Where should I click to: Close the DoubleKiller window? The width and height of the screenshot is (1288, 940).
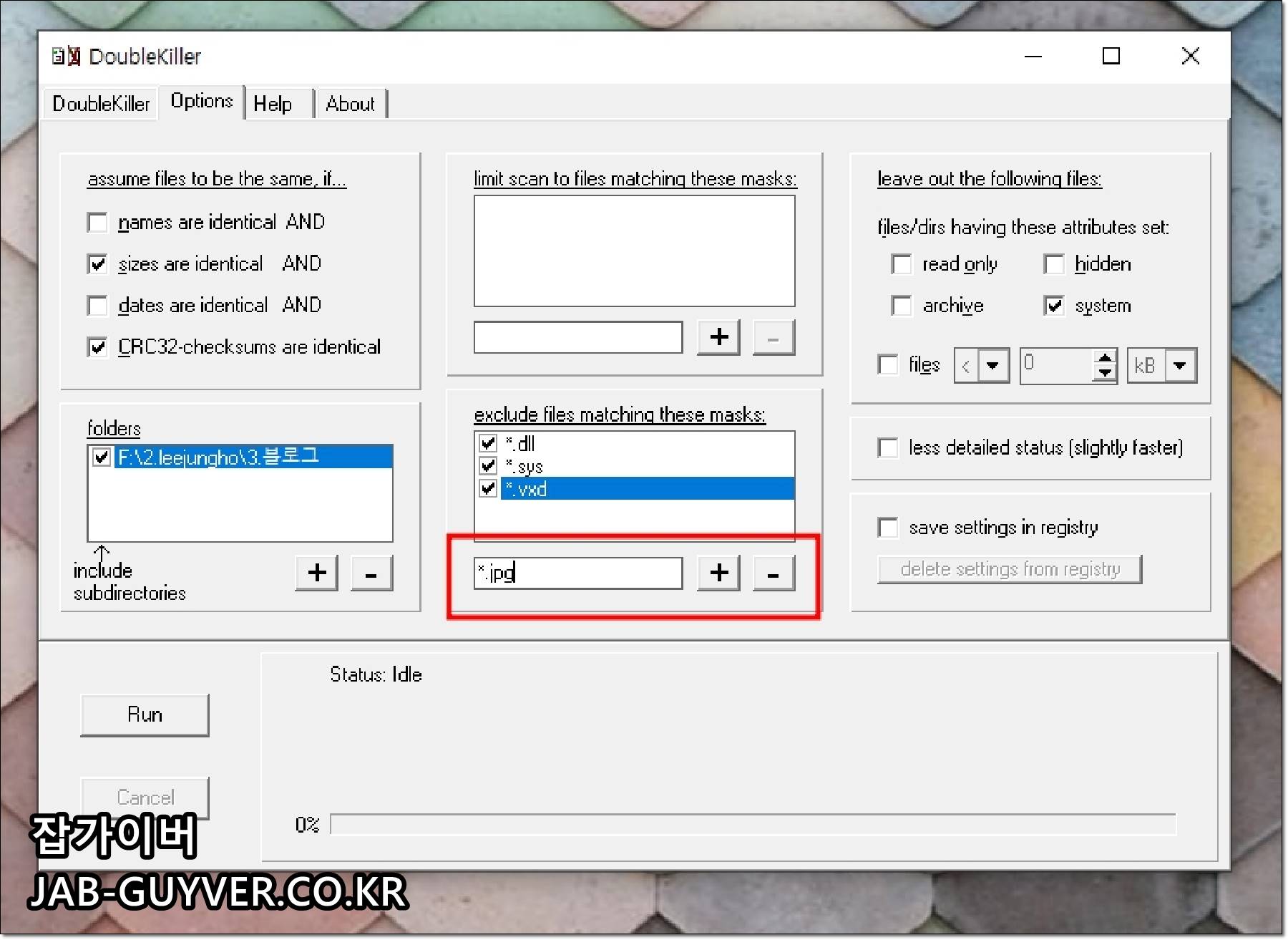[1191, 56]
